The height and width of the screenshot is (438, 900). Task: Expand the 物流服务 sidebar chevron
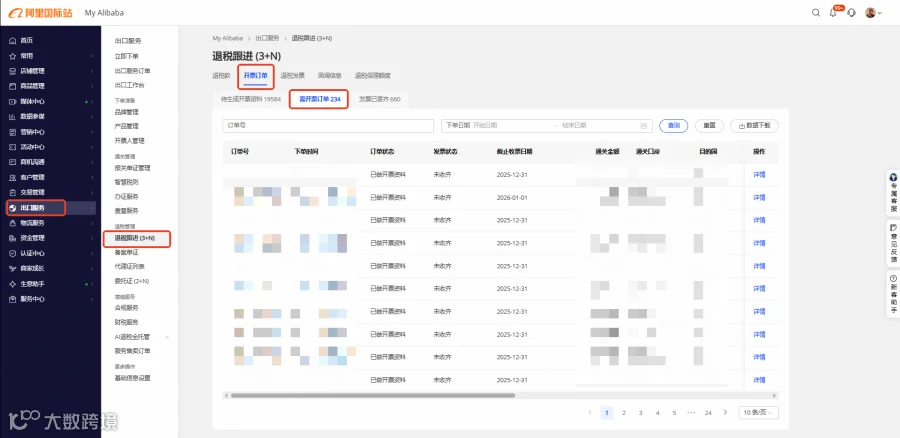(92, 223)
